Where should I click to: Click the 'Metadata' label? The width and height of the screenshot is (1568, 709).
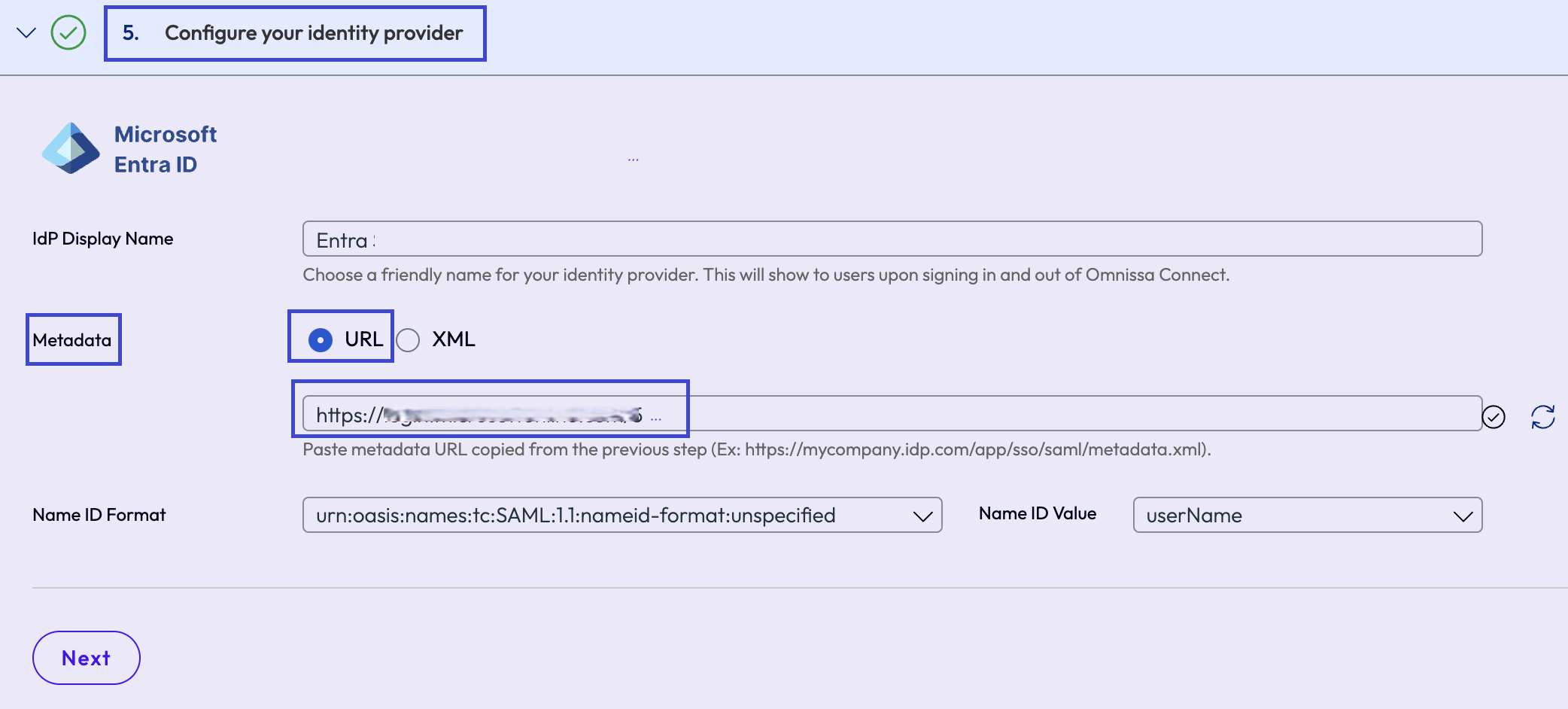coord(72,340)
